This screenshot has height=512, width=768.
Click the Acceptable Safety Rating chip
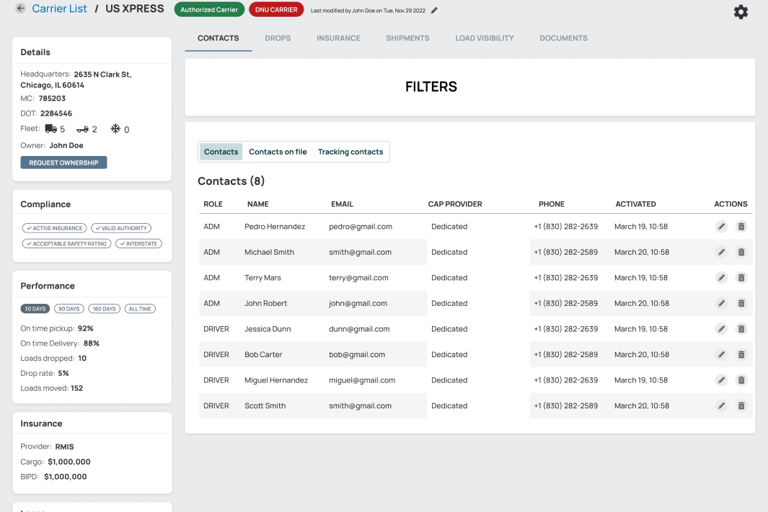point(67,244)
